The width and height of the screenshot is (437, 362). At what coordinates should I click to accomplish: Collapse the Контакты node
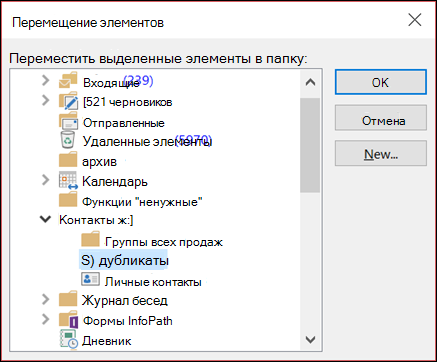[45, 219]
